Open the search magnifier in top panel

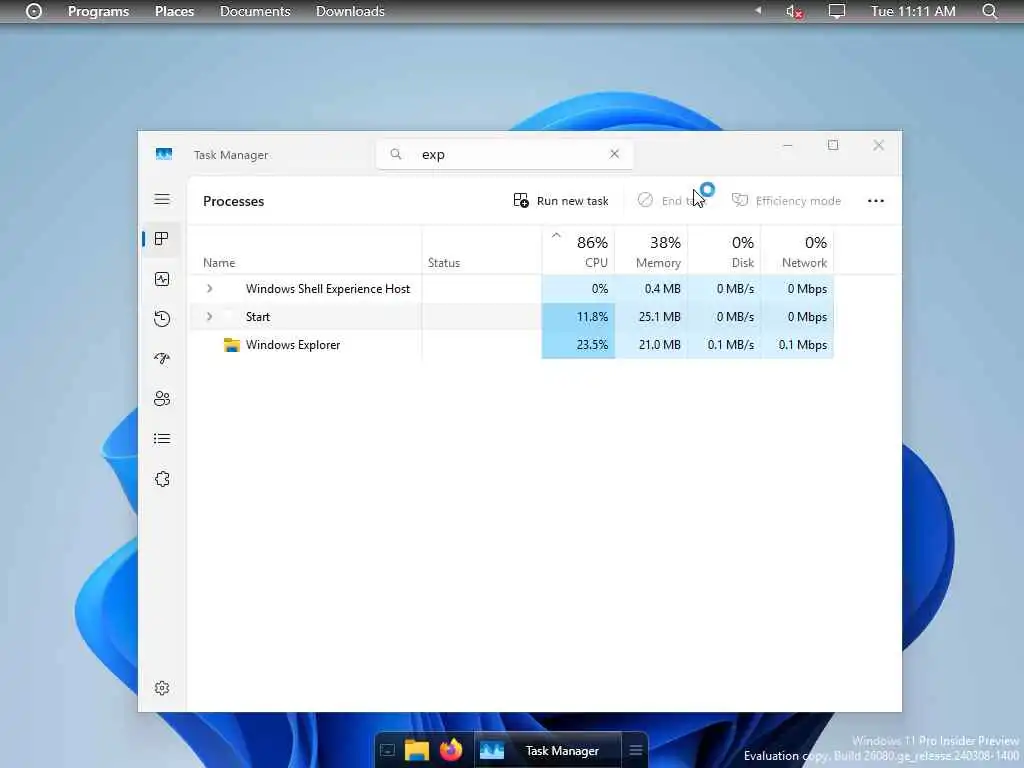tap(990, 11)
